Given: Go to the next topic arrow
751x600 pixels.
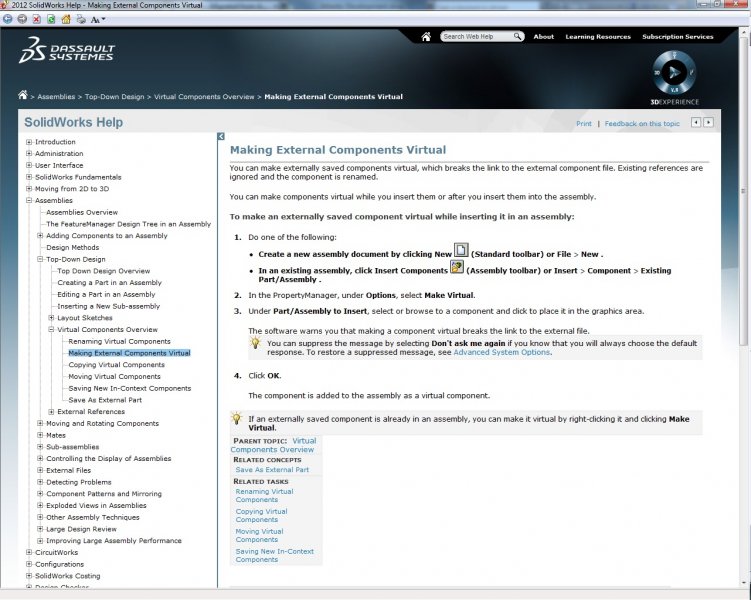Looking at the screenshot, I should (708, 123).
